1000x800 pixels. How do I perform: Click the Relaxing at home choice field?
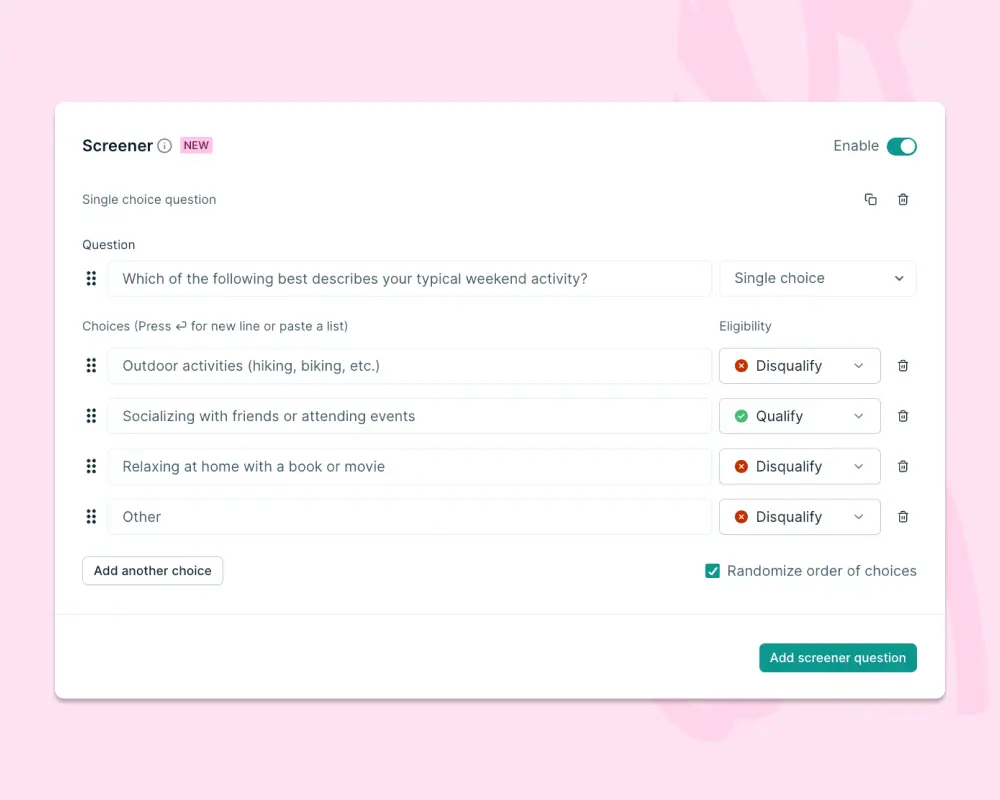click(409, 466)
